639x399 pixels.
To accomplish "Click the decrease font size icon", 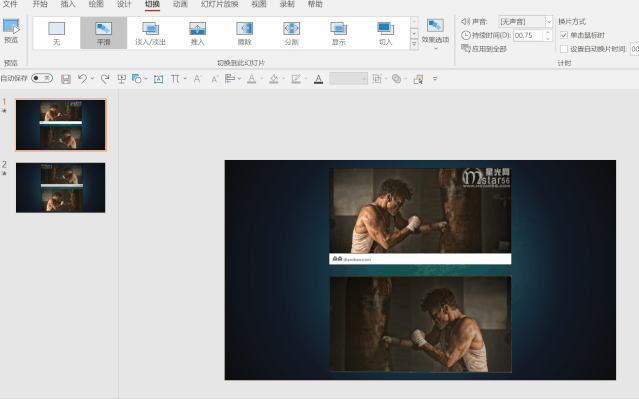I will point(214,79).
